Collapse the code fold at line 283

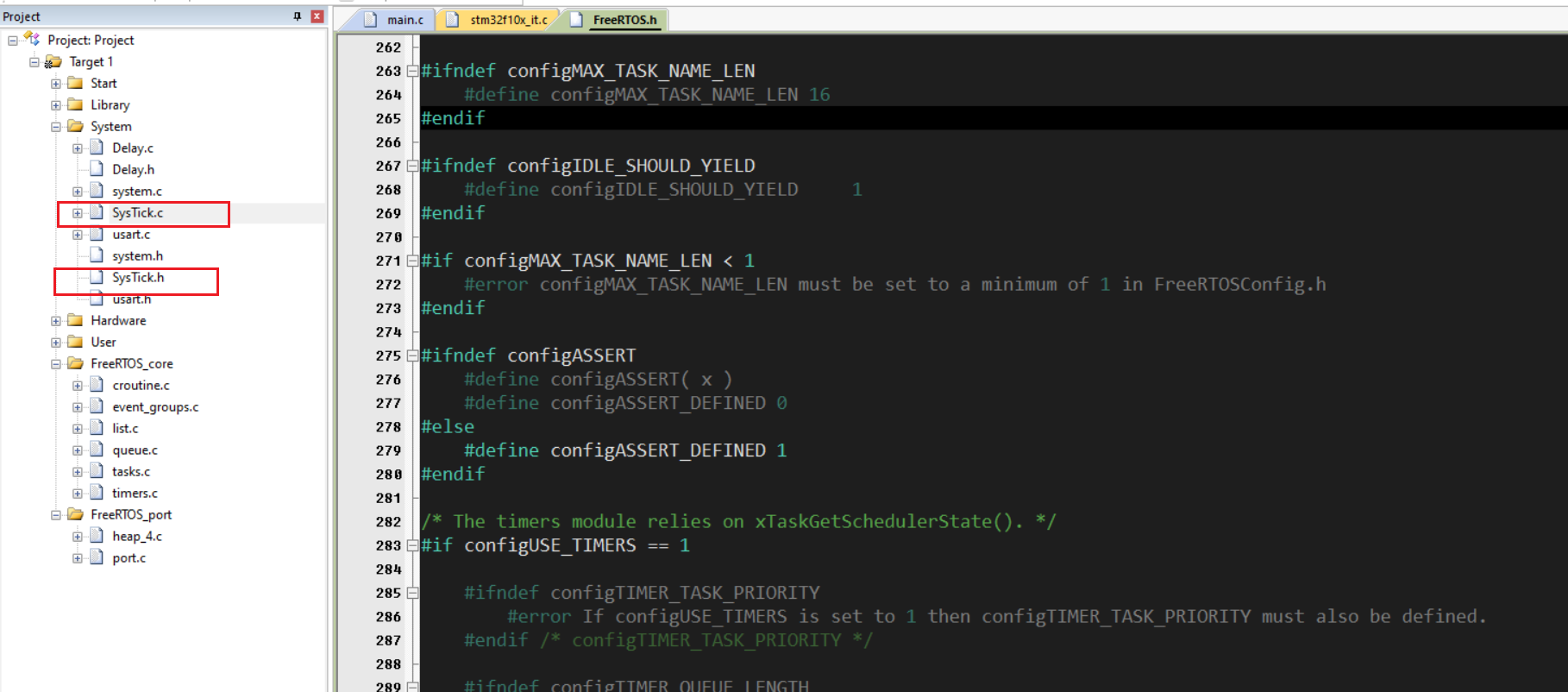[412, 545]
